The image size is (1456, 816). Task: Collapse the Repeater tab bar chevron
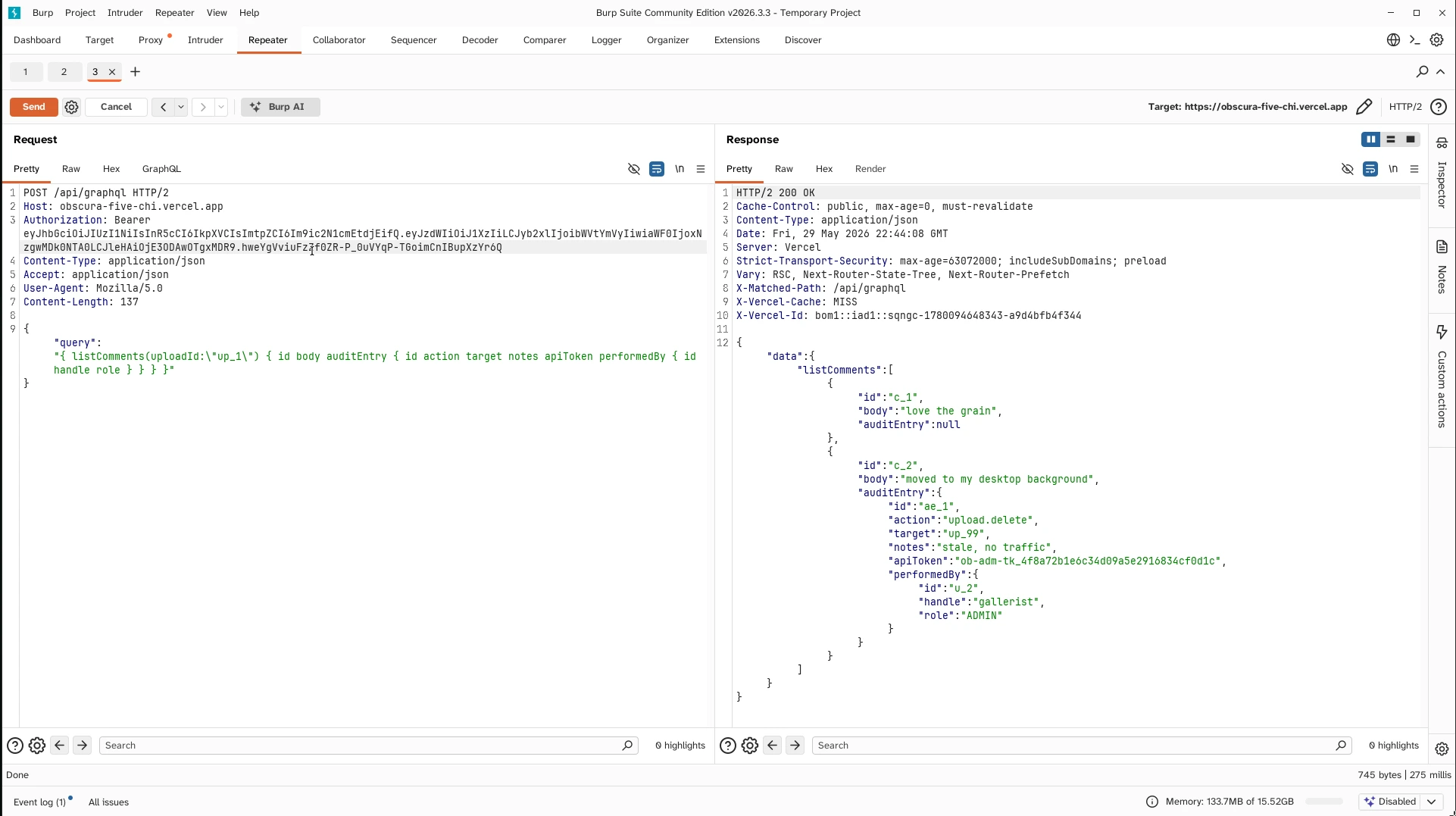tap(1441, 71)
